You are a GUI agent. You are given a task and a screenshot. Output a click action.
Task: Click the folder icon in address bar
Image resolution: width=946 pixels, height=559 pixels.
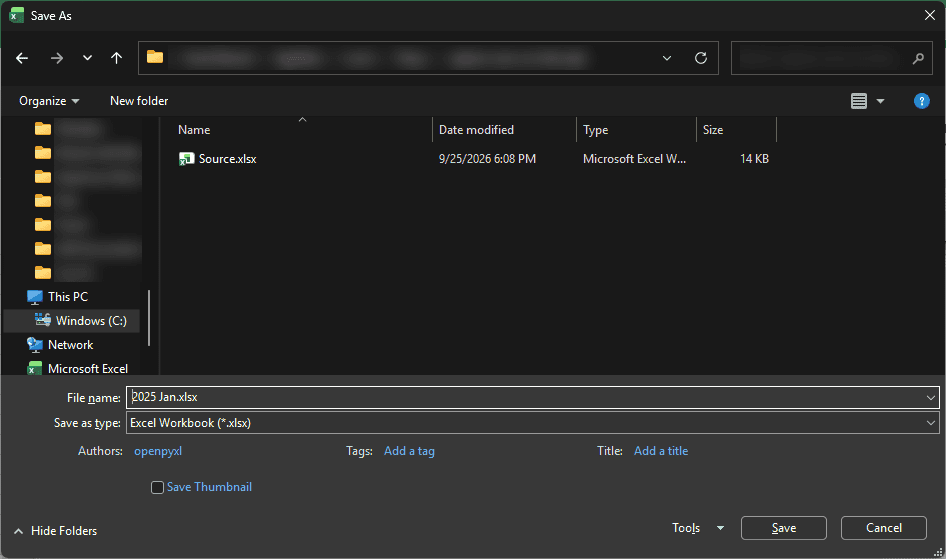point(155,57)
